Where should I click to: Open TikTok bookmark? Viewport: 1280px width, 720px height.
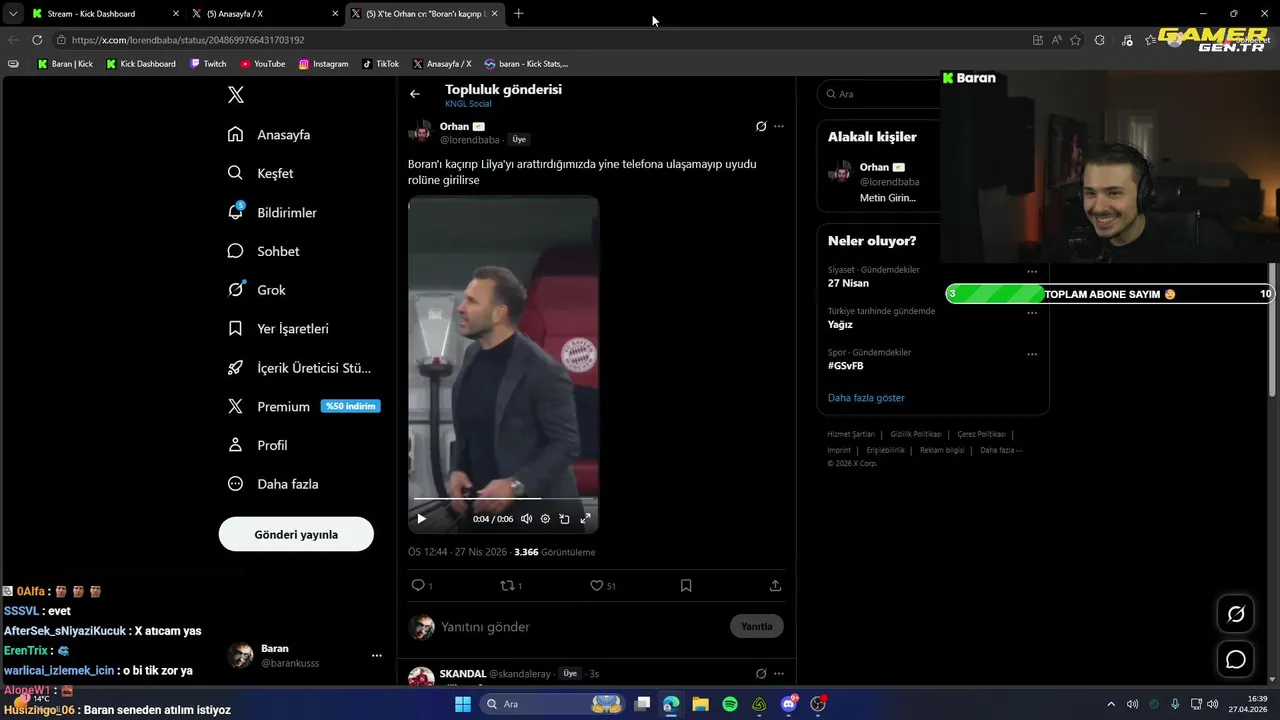[380, 64]
